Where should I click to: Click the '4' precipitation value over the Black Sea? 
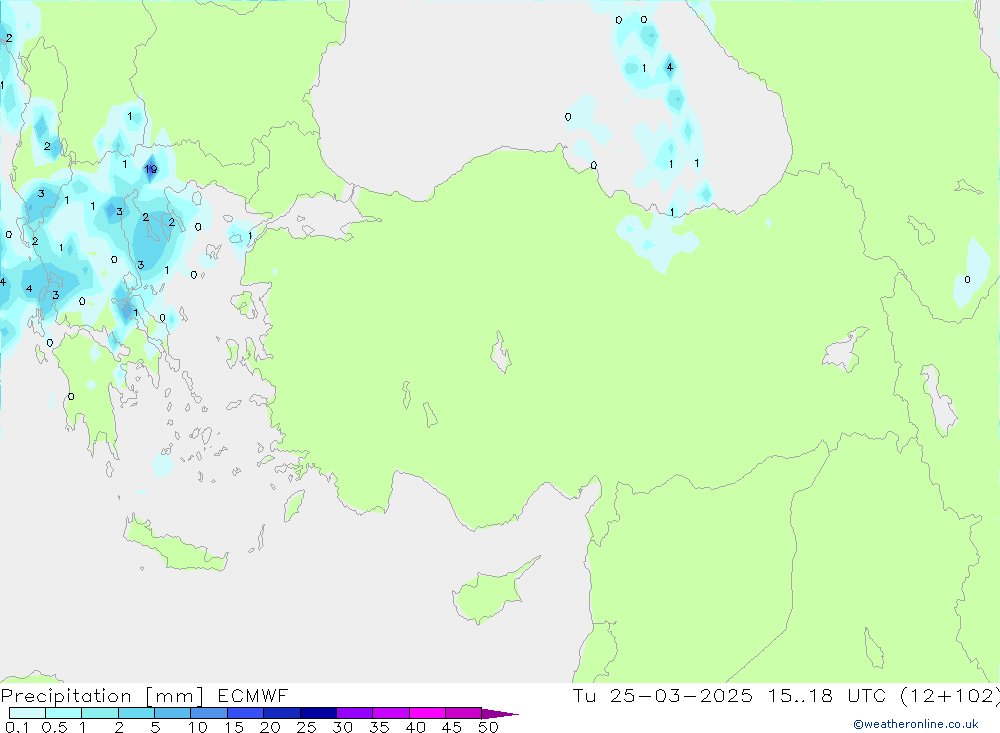(x=669, y=67)
